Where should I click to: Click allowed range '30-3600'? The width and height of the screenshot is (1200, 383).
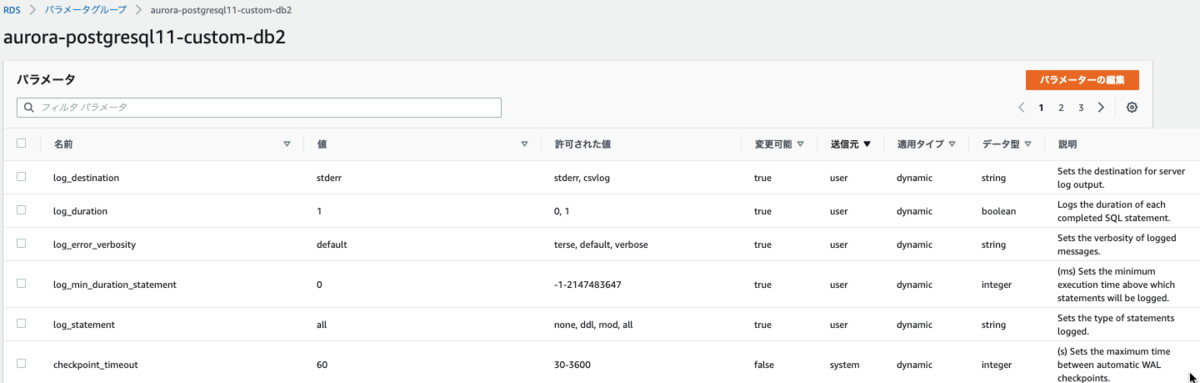[x=572, y=365]
